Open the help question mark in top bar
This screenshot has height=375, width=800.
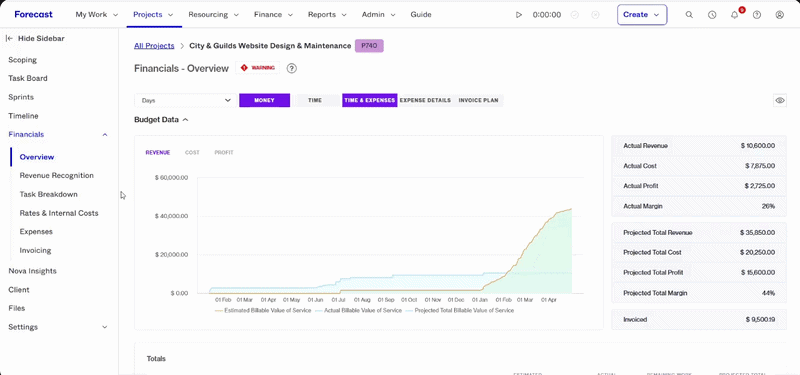click(757, 15)
